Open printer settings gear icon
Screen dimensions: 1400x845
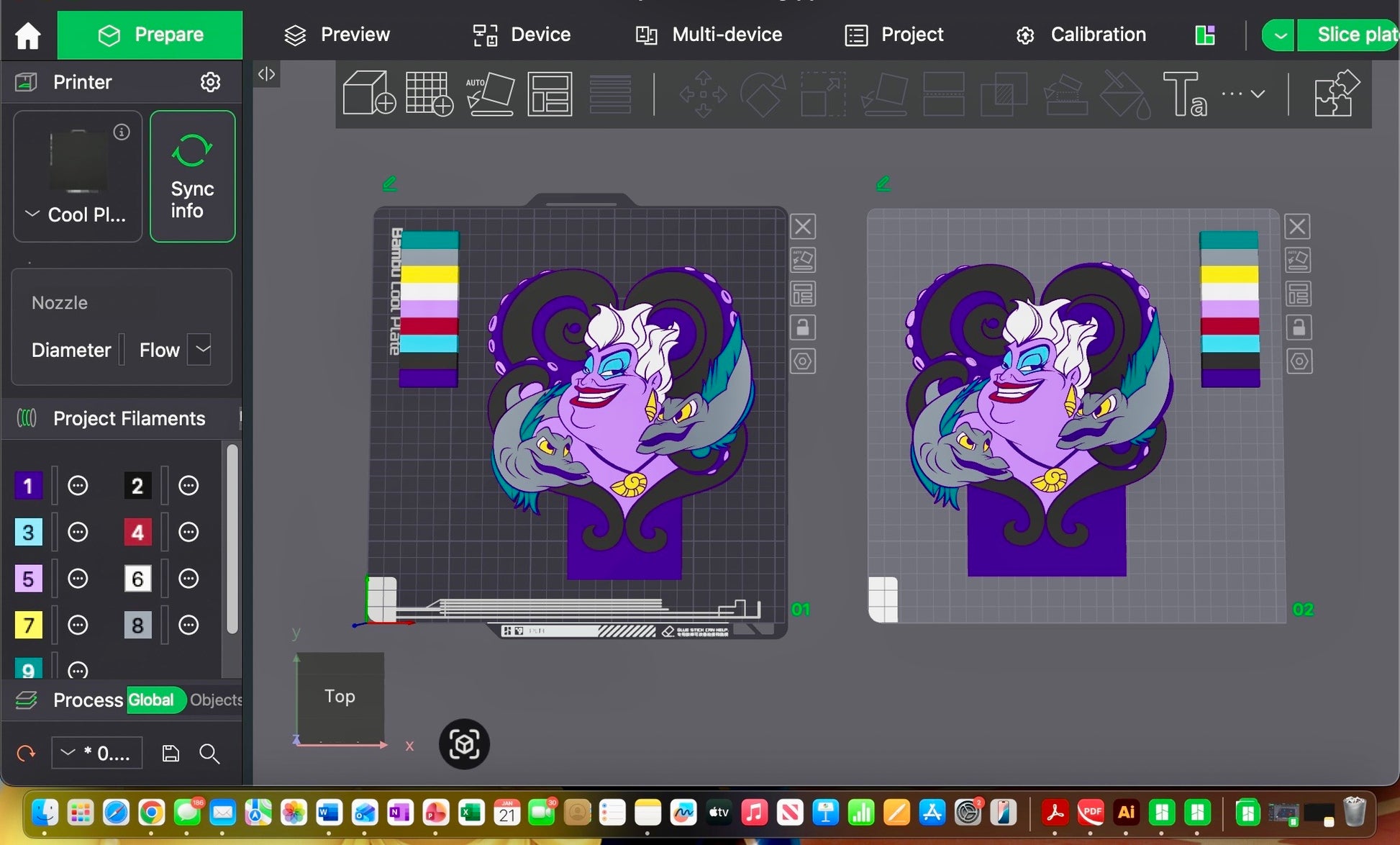pos(210,82)
